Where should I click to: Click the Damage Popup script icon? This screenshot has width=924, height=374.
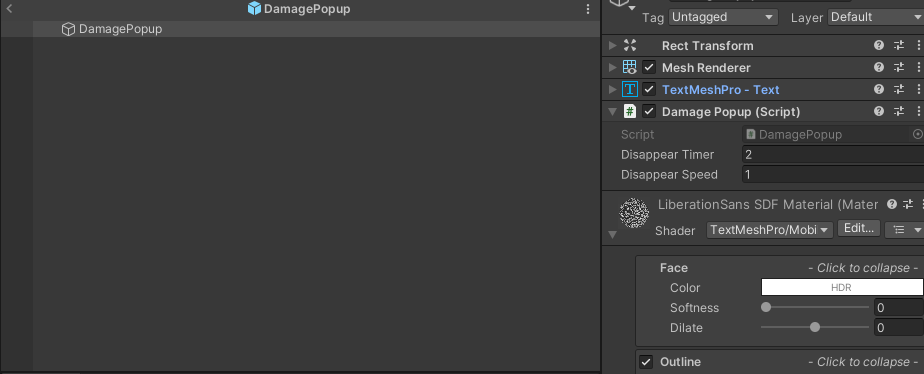coord(630,111)
